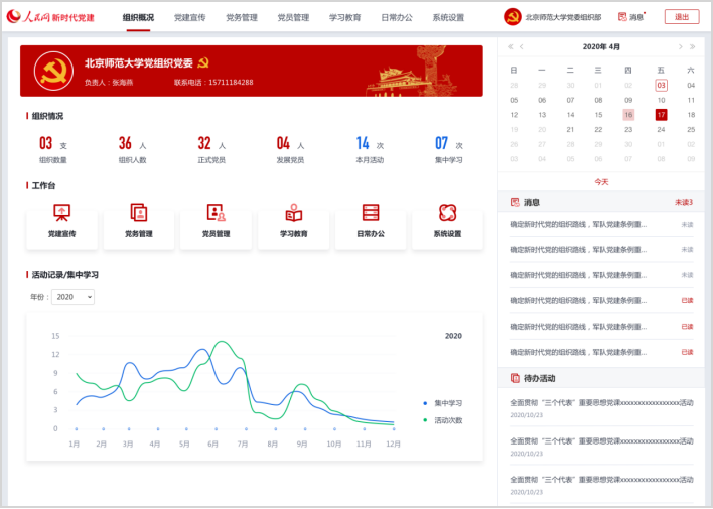
Task: Click the small gold emblem beside organization name
Action: [202, 63]
